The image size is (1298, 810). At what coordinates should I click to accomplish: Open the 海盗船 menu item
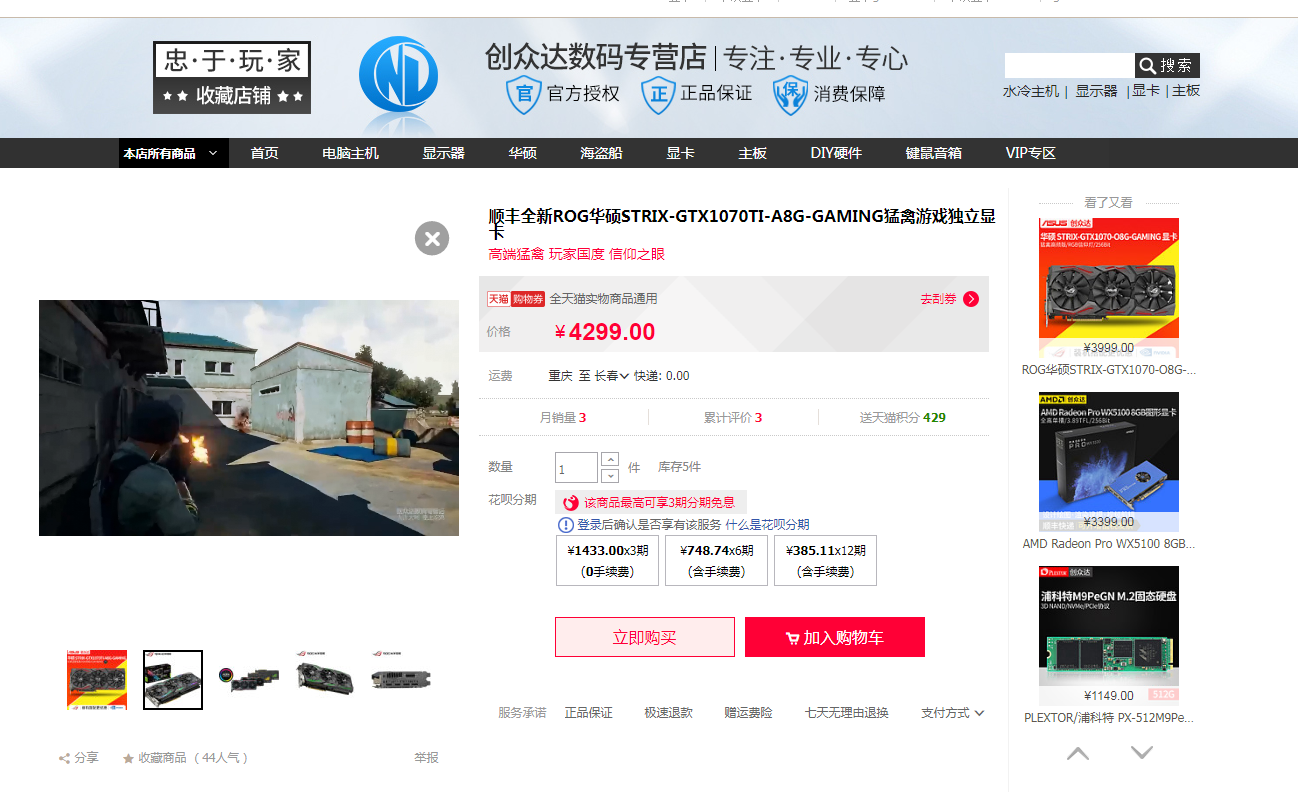[x=601, y=153]
